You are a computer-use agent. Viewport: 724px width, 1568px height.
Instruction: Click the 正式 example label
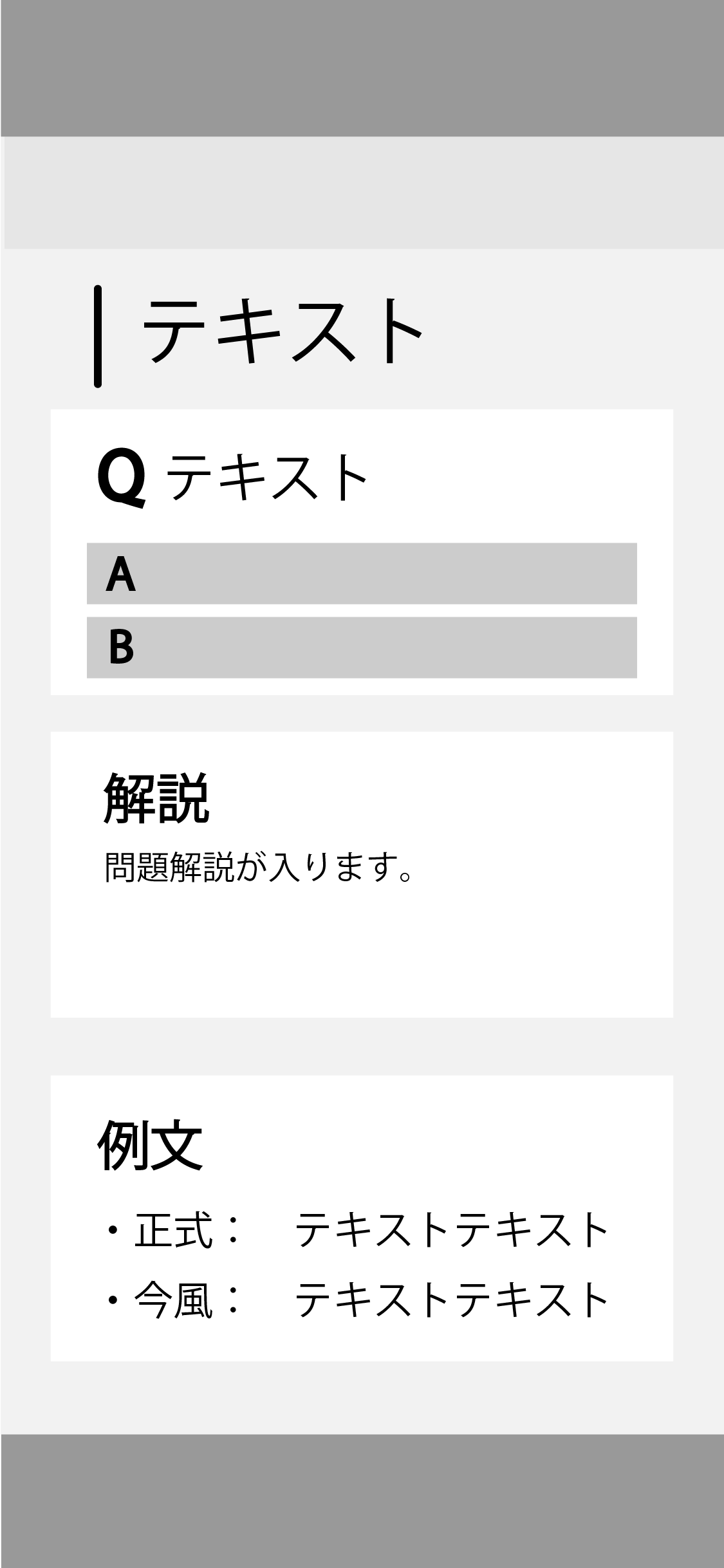point(174,1230)
